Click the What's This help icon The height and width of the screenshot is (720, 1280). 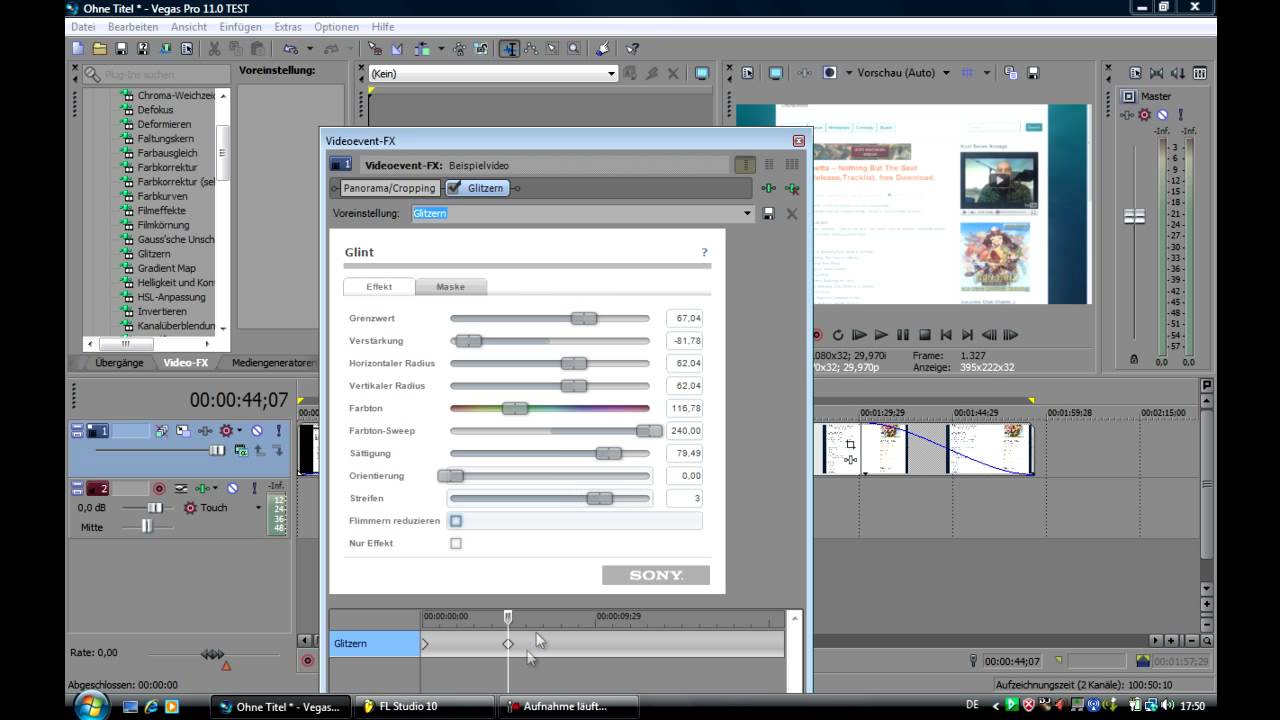(x=631, y=48)
